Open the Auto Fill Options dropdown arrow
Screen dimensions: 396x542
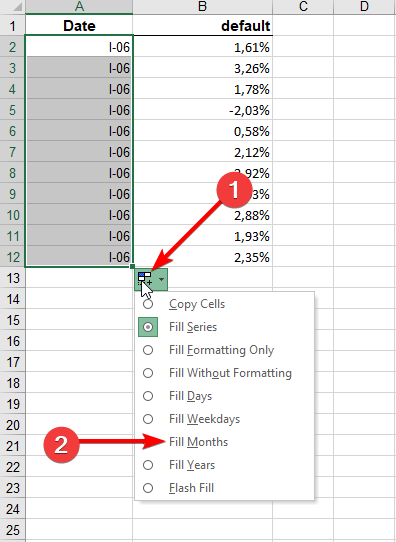161,279
